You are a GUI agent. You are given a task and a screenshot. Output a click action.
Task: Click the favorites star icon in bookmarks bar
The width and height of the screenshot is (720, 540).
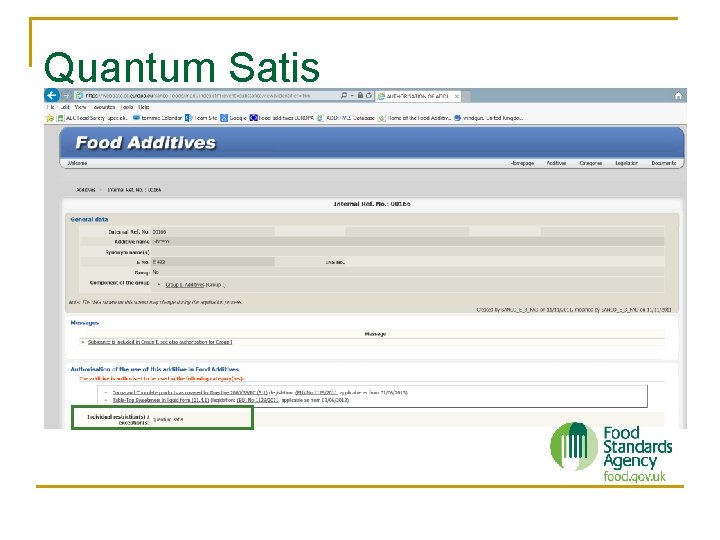click(50, 118)
